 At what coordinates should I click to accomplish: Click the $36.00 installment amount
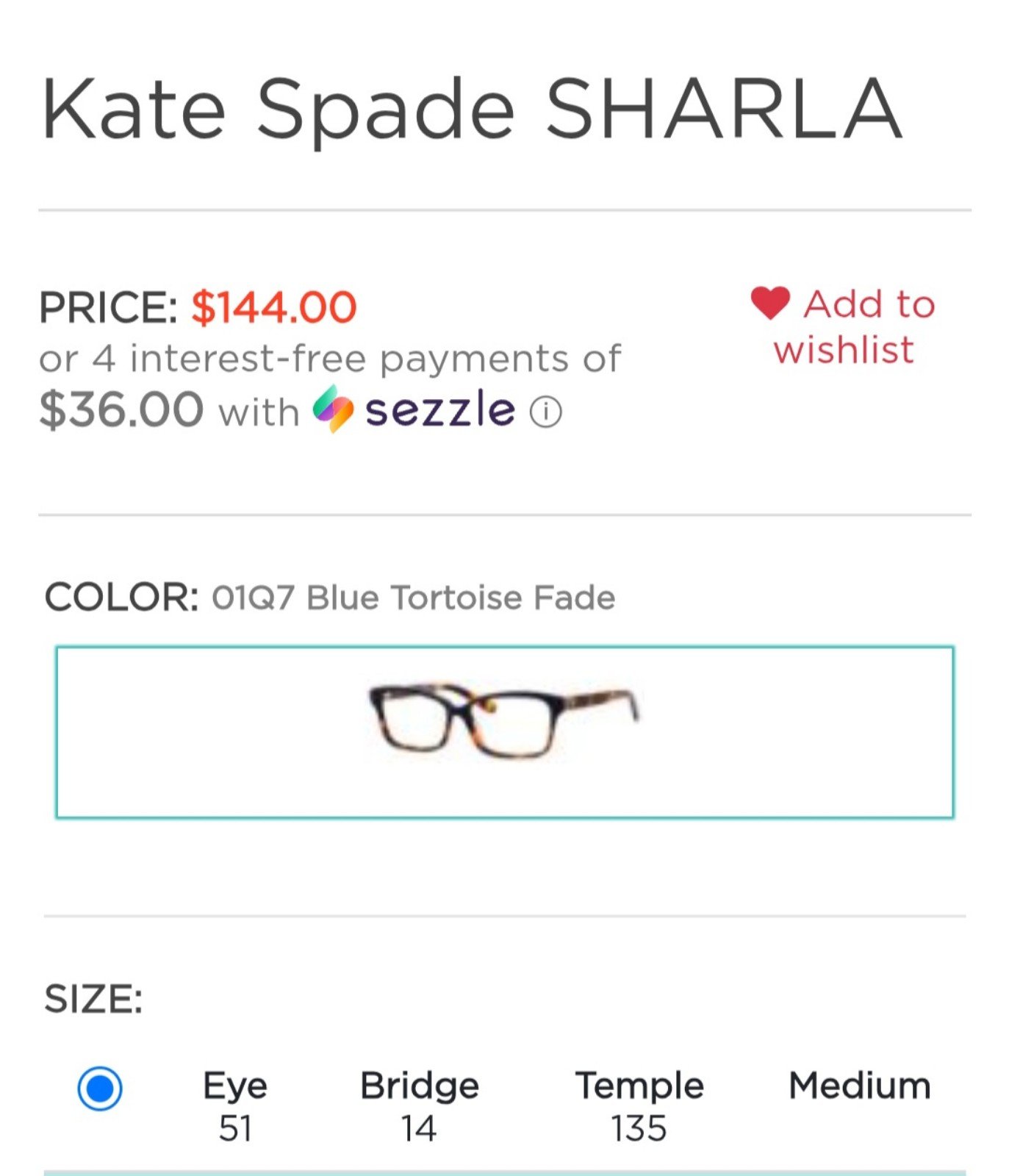[x=121, y=409]
